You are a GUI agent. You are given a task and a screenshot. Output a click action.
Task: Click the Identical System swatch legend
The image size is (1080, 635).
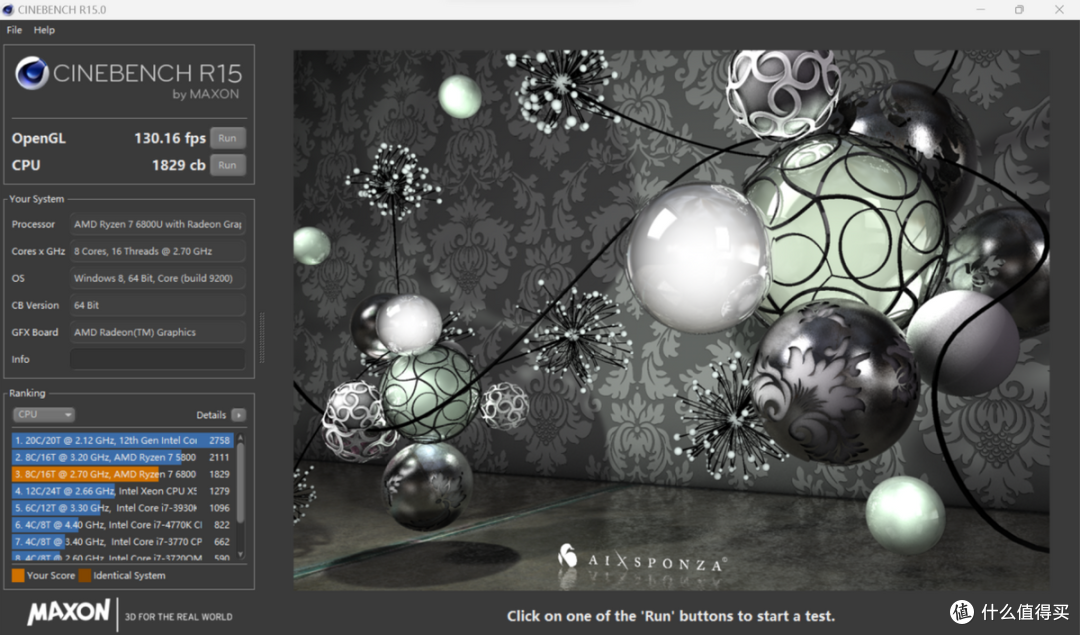pos(85,576)
